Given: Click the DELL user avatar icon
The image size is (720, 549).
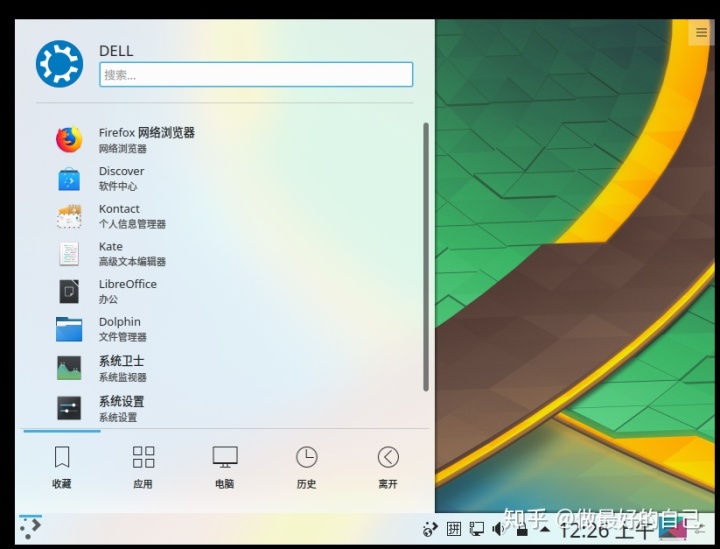Looking at the screenshot, I should pos(60,64).
